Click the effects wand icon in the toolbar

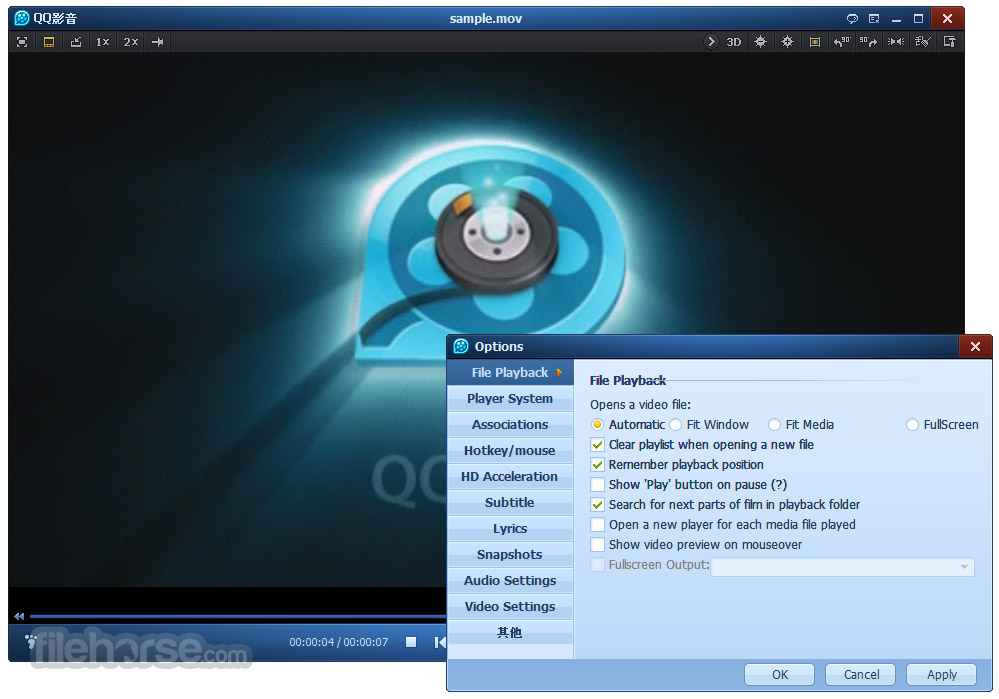point(923,42)
